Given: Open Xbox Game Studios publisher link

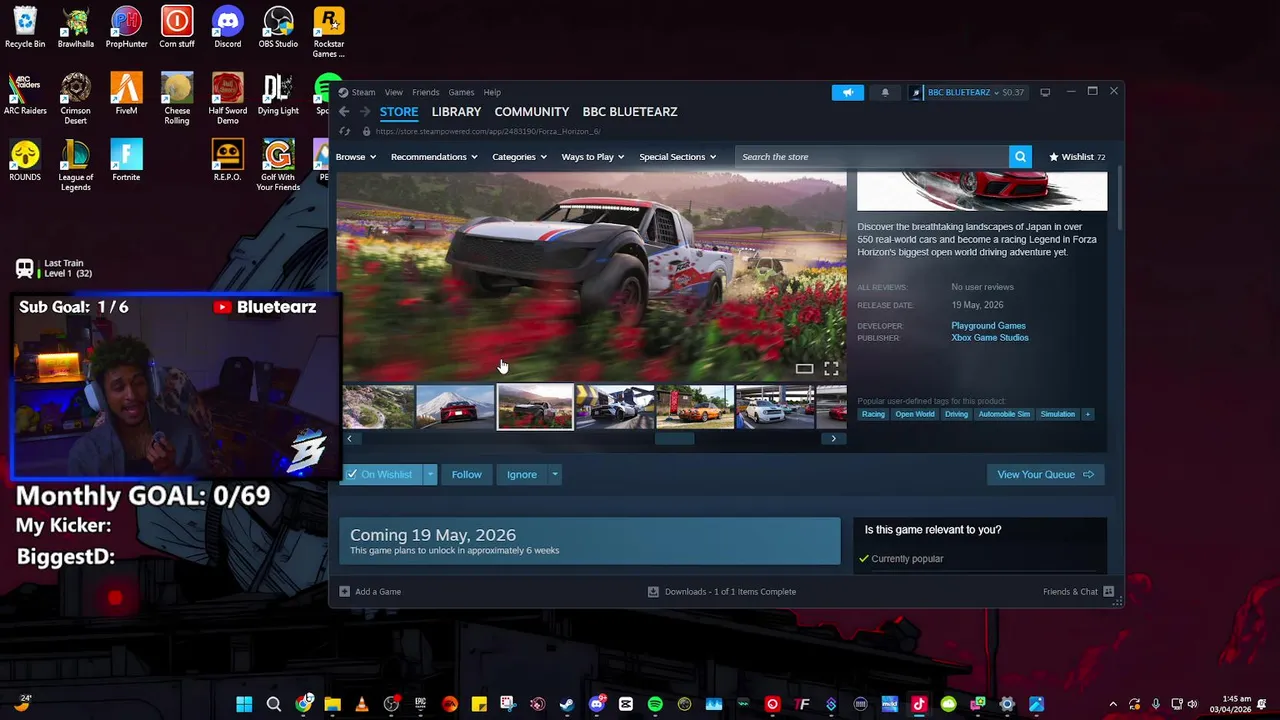Looking at the screenshot, I should (x=990, y=338).
